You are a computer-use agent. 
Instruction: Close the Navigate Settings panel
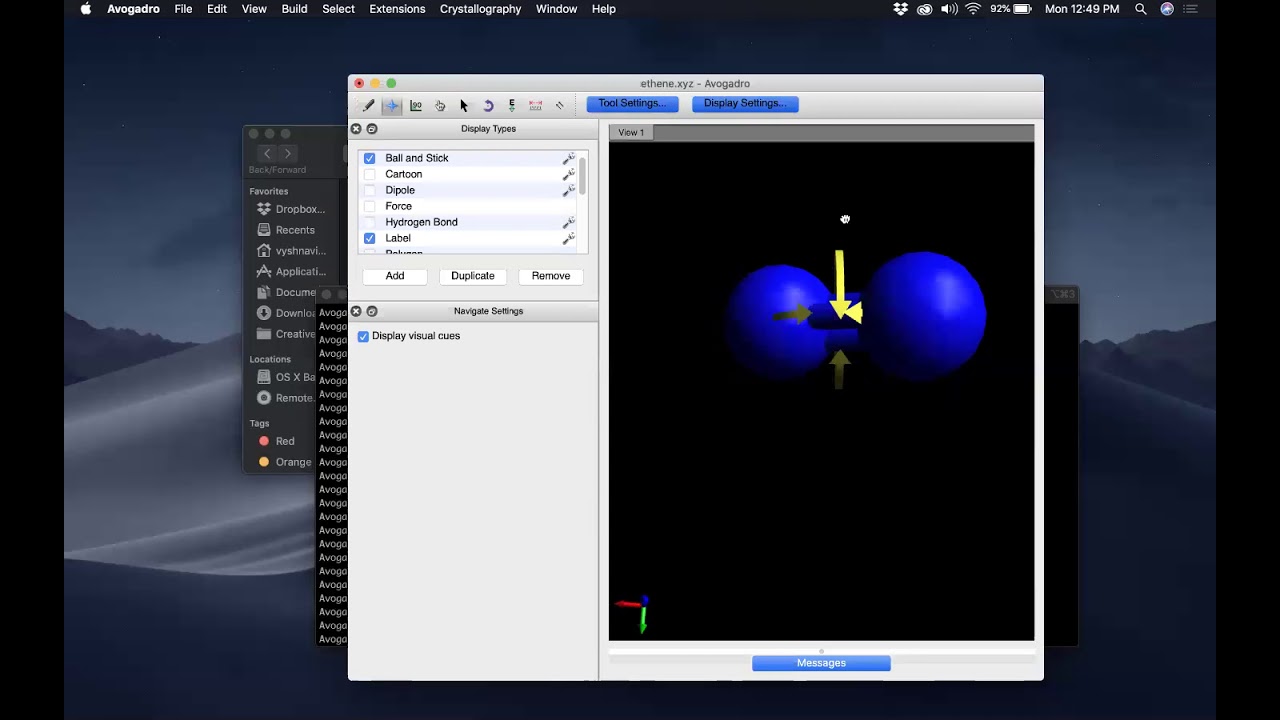pos(356,312)
